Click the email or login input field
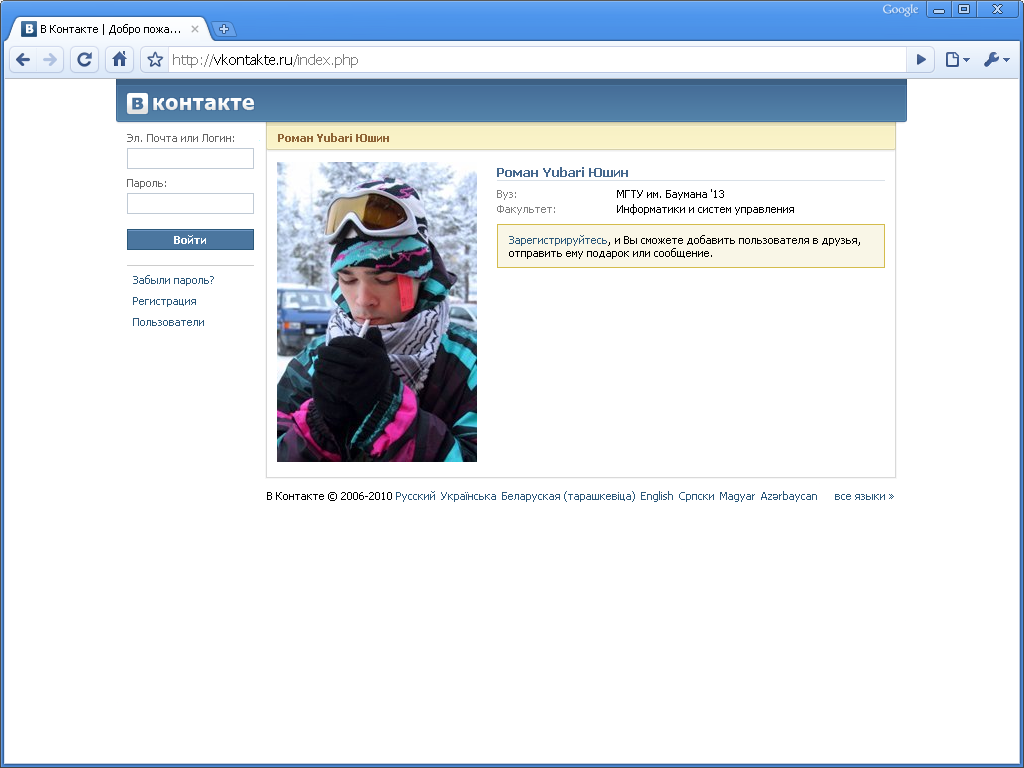Viewport: 1024px width, 768px height. tap(190, 159)
